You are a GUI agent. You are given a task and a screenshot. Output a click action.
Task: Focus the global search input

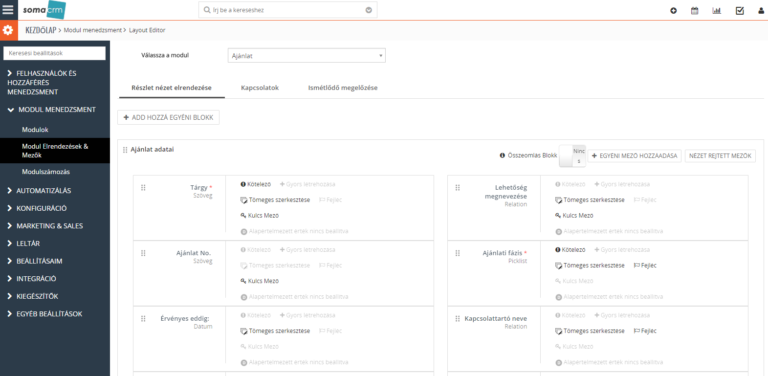click(x=288, y=10)
